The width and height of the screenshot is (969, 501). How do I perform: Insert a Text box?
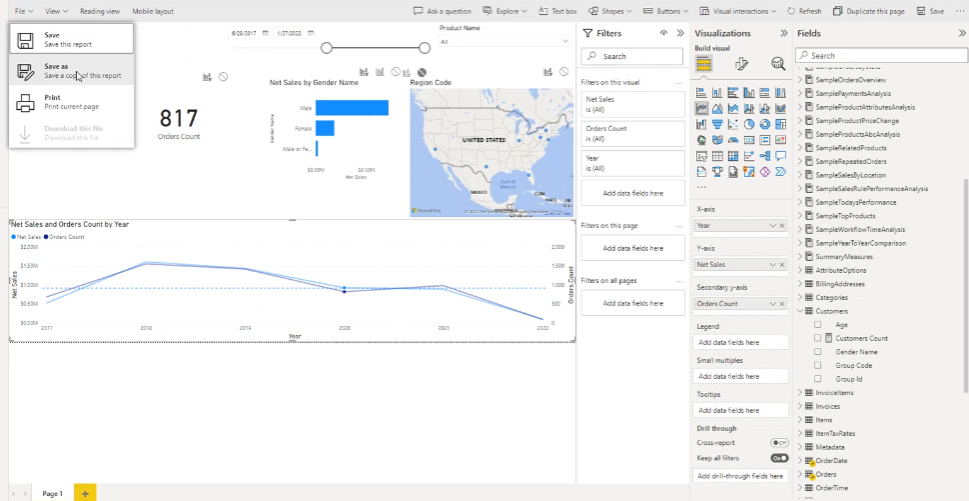pyautogui.click(x=557, y=11)
